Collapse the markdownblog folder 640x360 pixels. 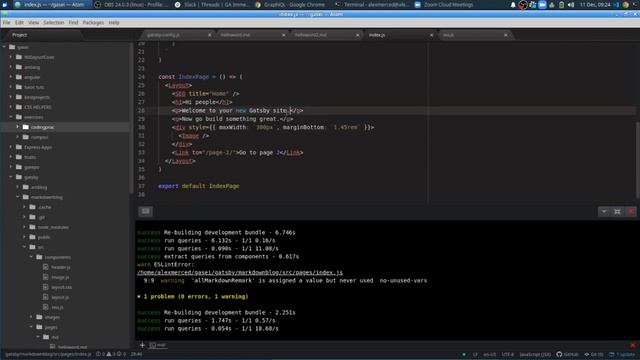(x=18, y=197)
